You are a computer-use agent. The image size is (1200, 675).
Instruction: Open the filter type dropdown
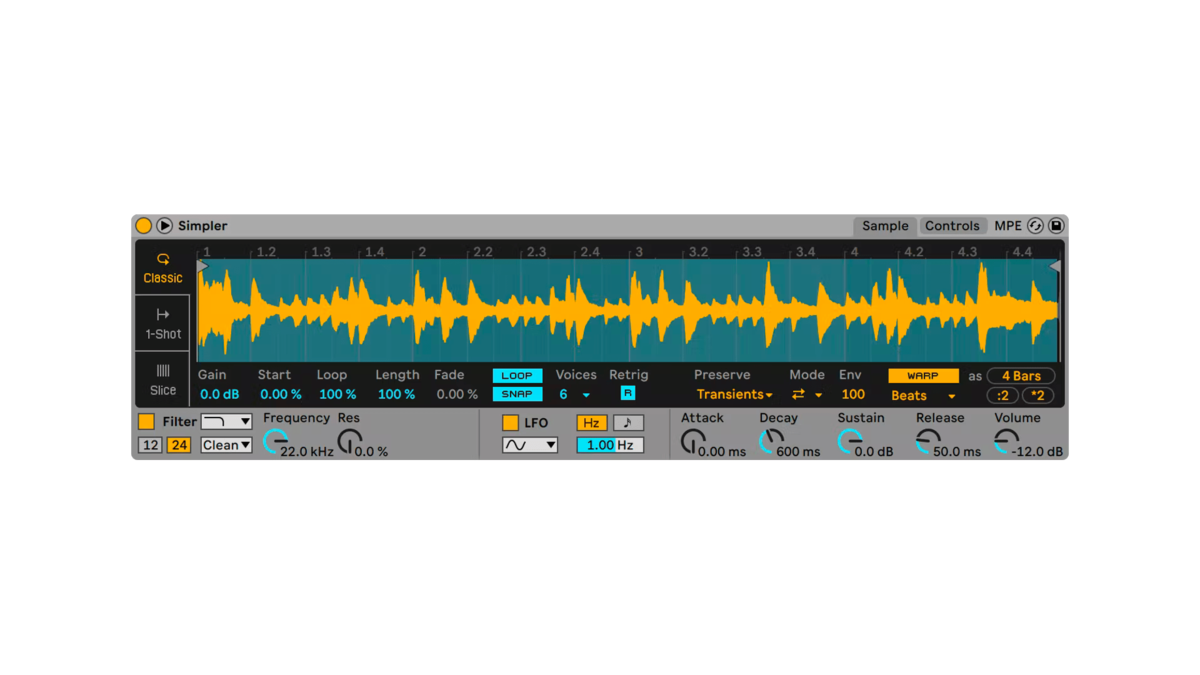(226, 422)
